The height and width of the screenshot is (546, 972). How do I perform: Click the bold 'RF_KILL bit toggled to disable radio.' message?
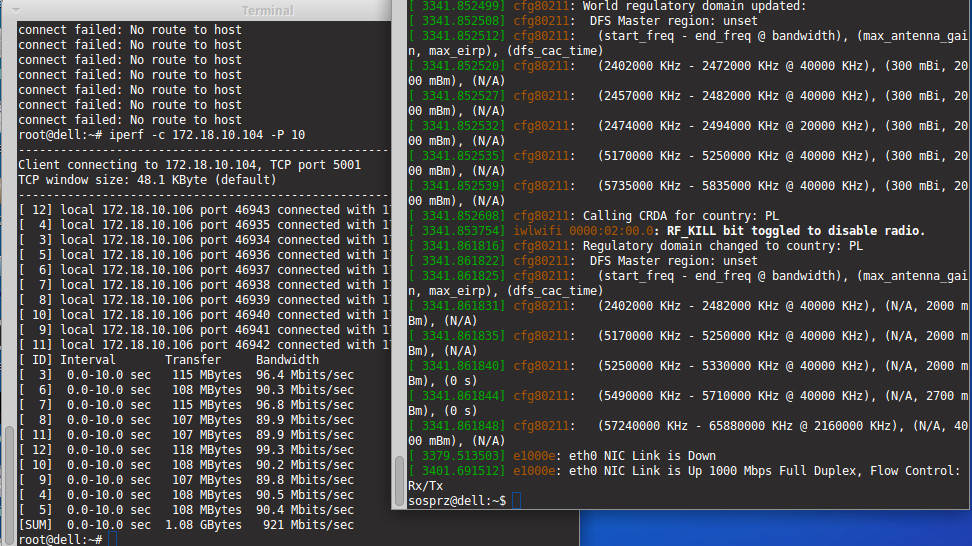point(795,231)
